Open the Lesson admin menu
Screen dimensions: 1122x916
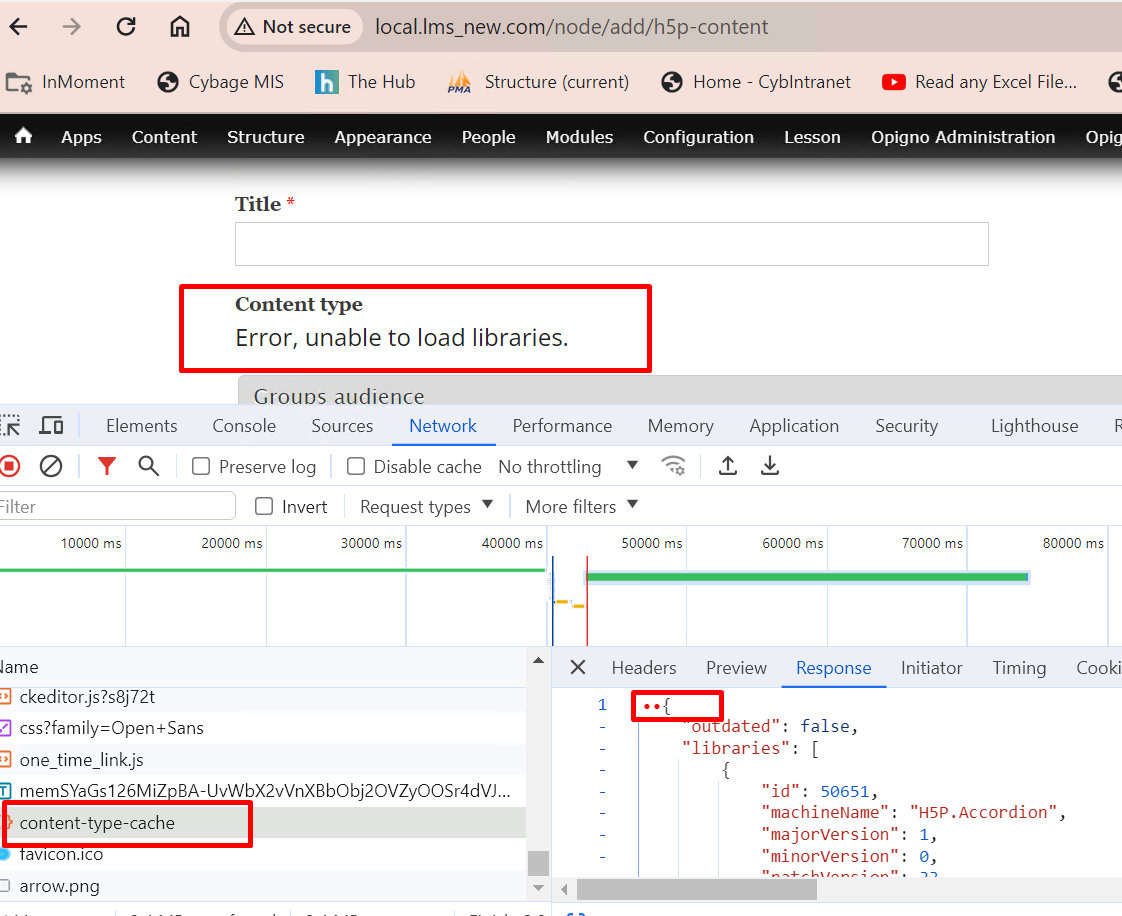(x=812, y=137)
